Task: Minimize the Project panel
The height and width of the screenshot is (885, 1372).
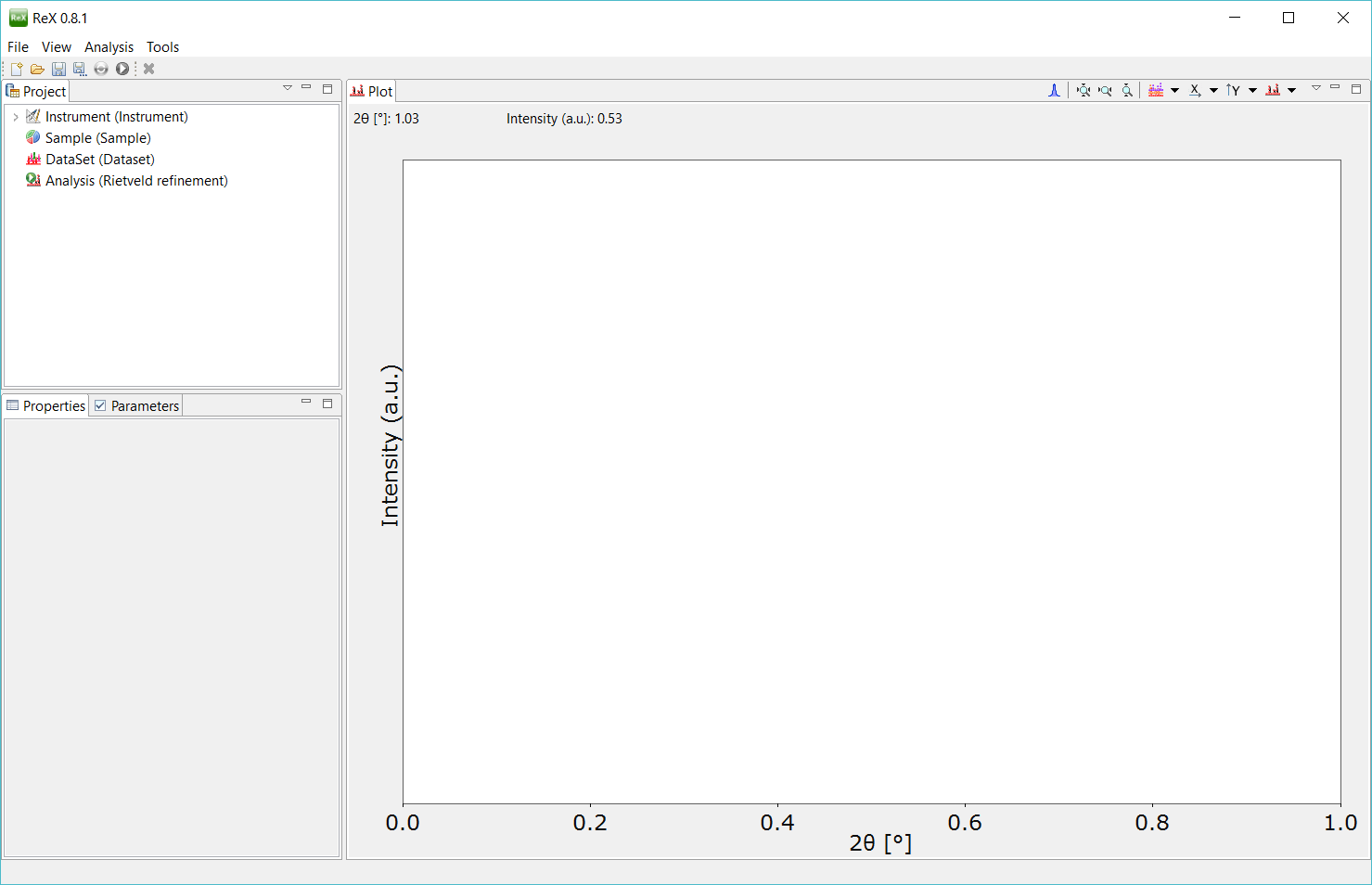Action: click(306, 87)
